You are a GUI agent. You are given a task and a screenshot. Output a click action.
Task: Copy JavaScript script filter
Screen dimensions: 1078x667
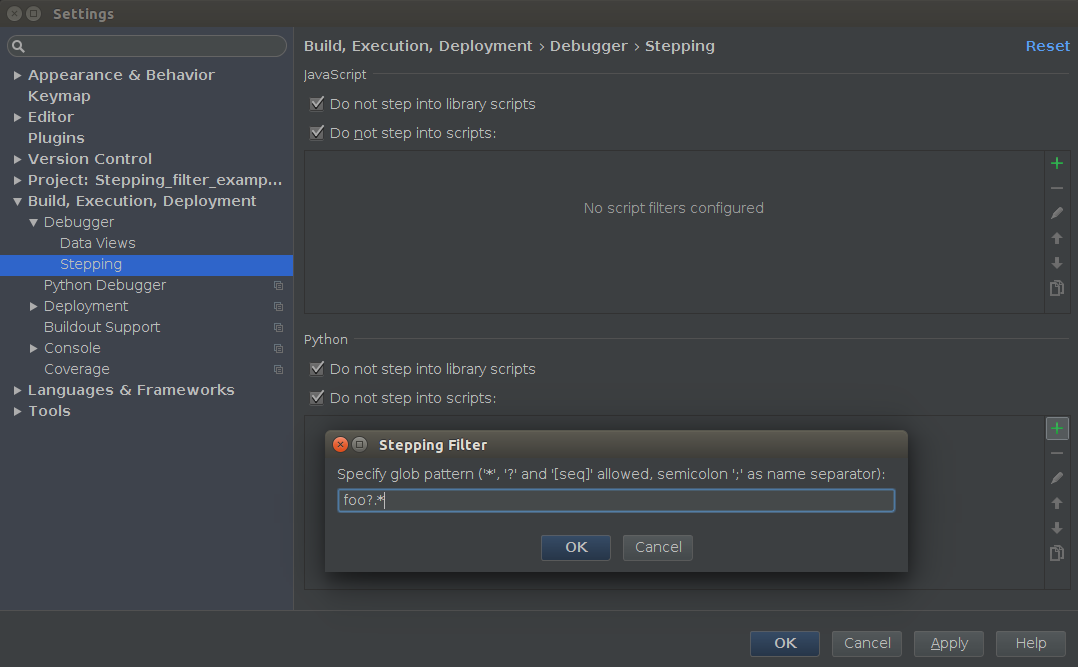pyautogui.click(x=1057, y=288)
